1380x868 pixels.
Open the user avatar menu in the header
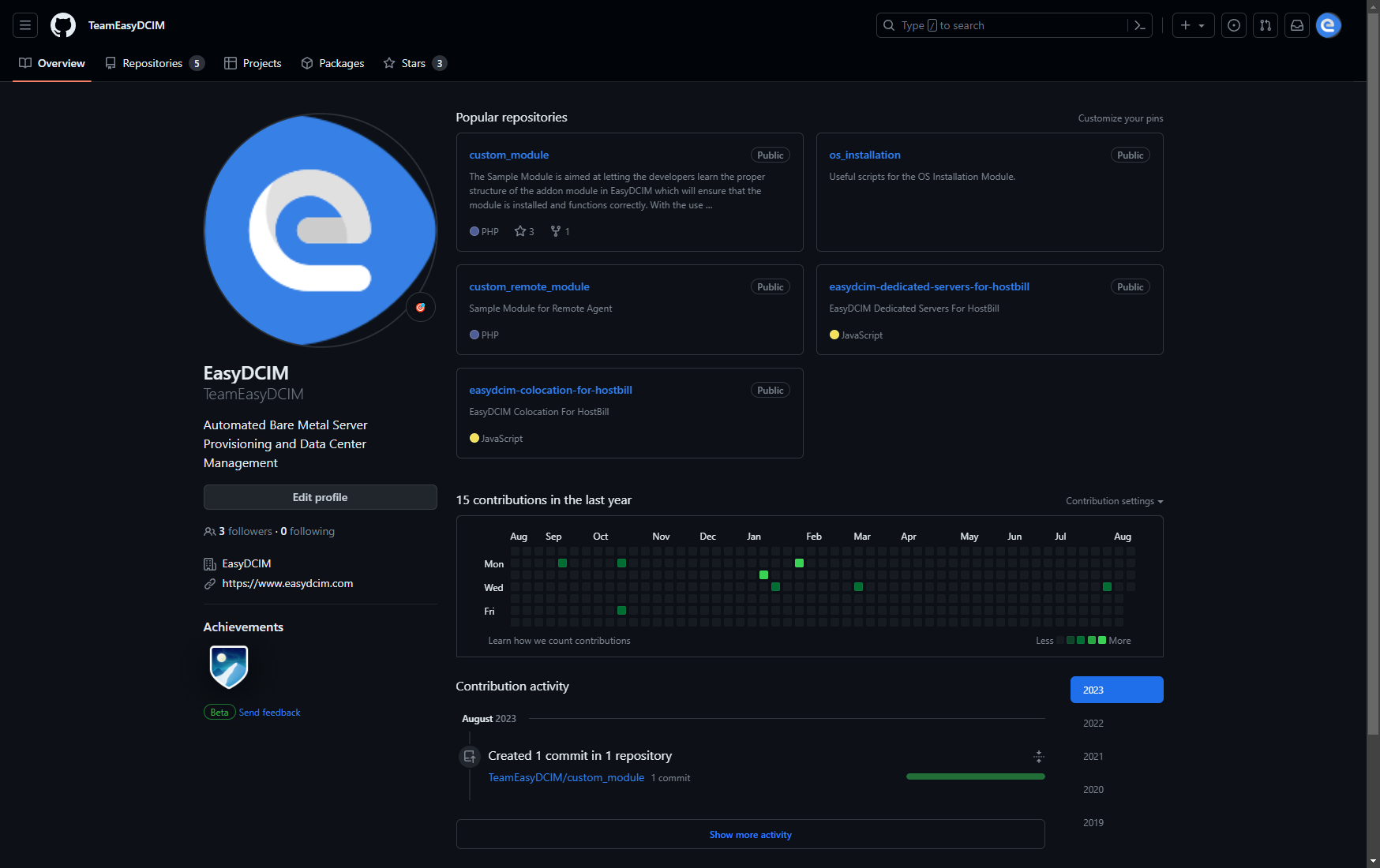coord(1329,25)
